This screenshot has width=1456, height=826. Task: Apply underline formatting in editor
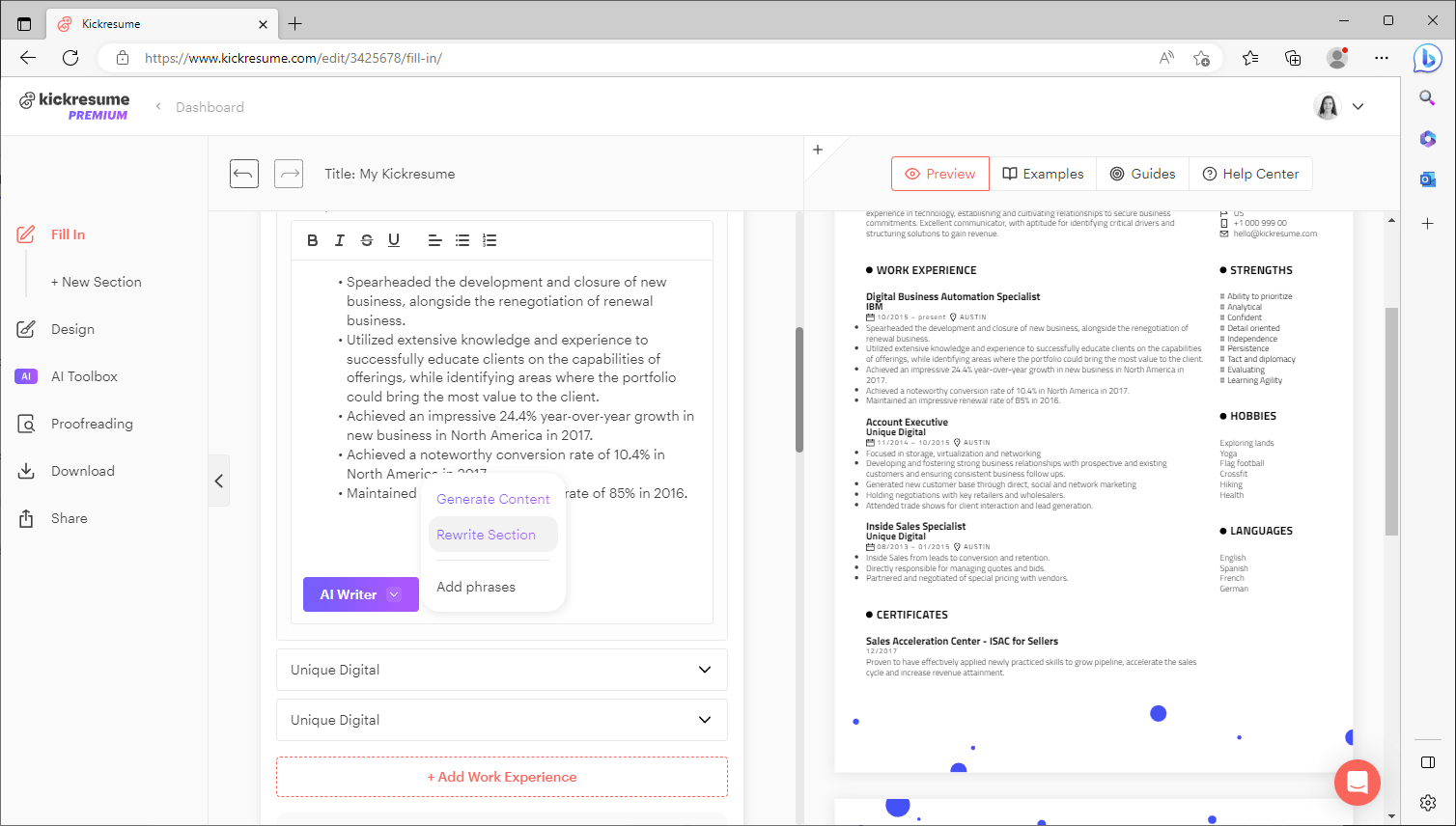coord(394,240)
